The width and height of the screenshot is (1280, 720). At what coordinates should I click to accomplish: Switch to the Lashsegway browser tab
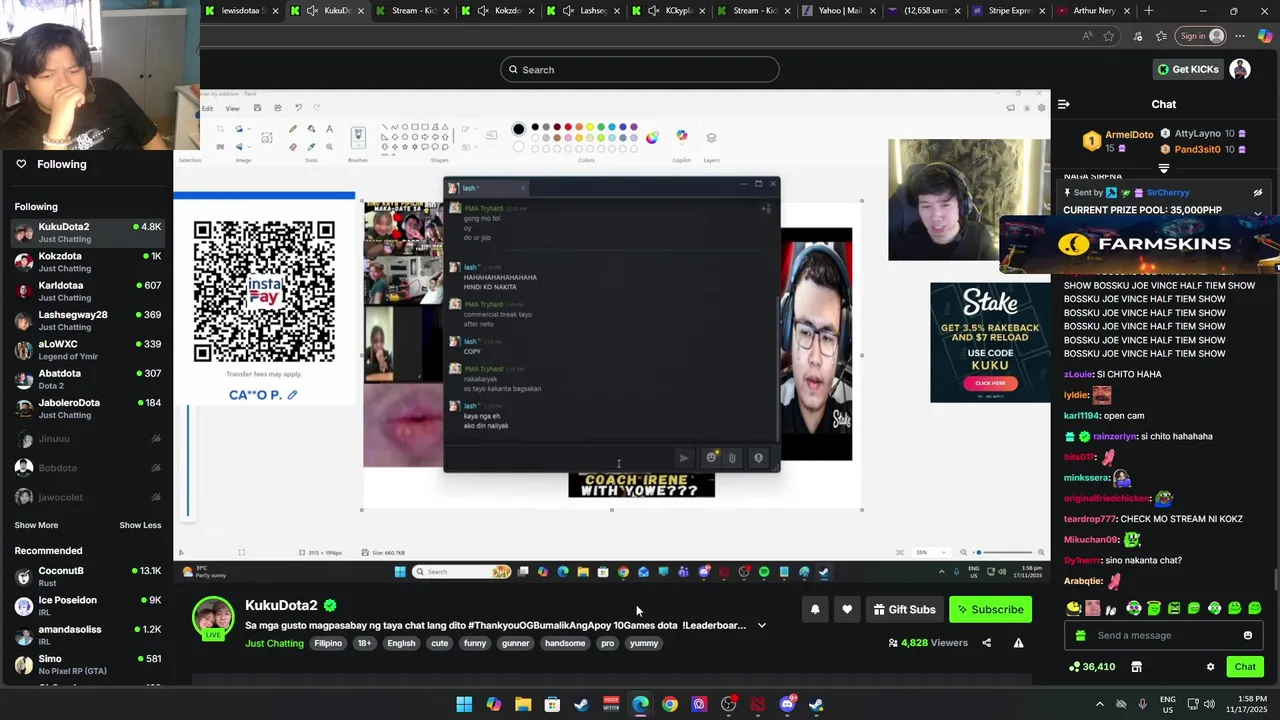pyautogui.click(x=582, y=11)
